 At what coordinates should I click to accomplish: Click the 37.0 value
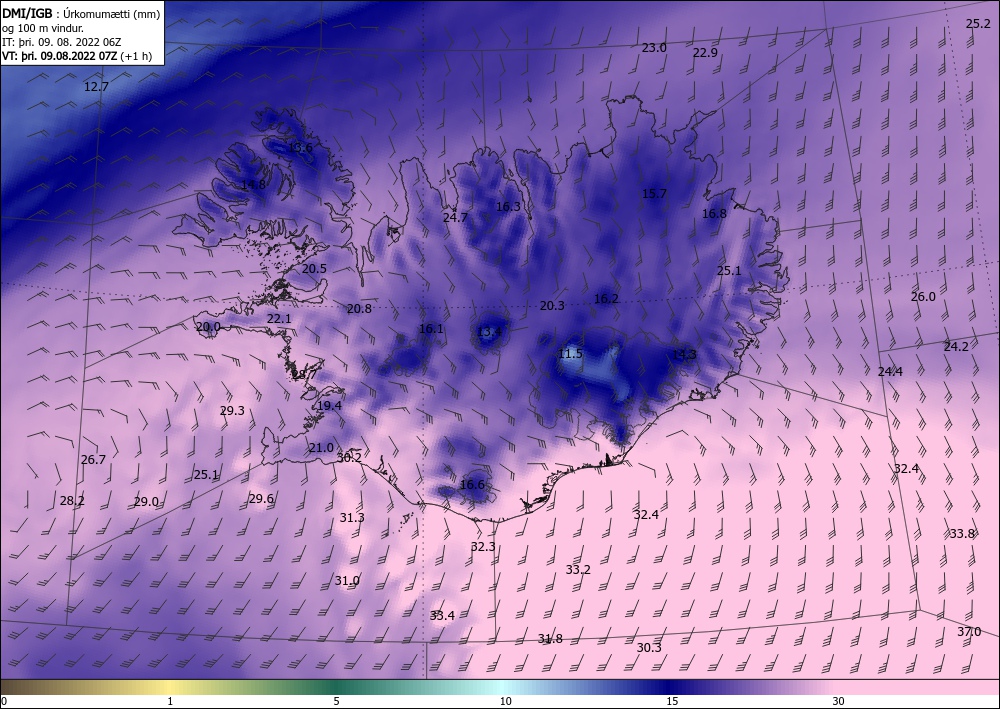(x=969, y=632)
